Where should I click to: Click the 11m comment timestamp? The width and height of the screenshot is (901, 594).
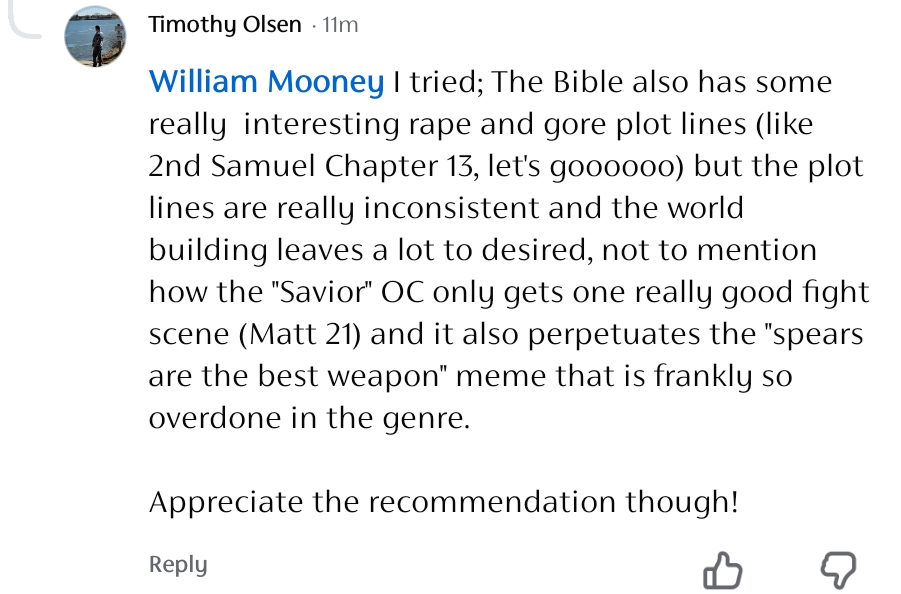pos(340,26)
